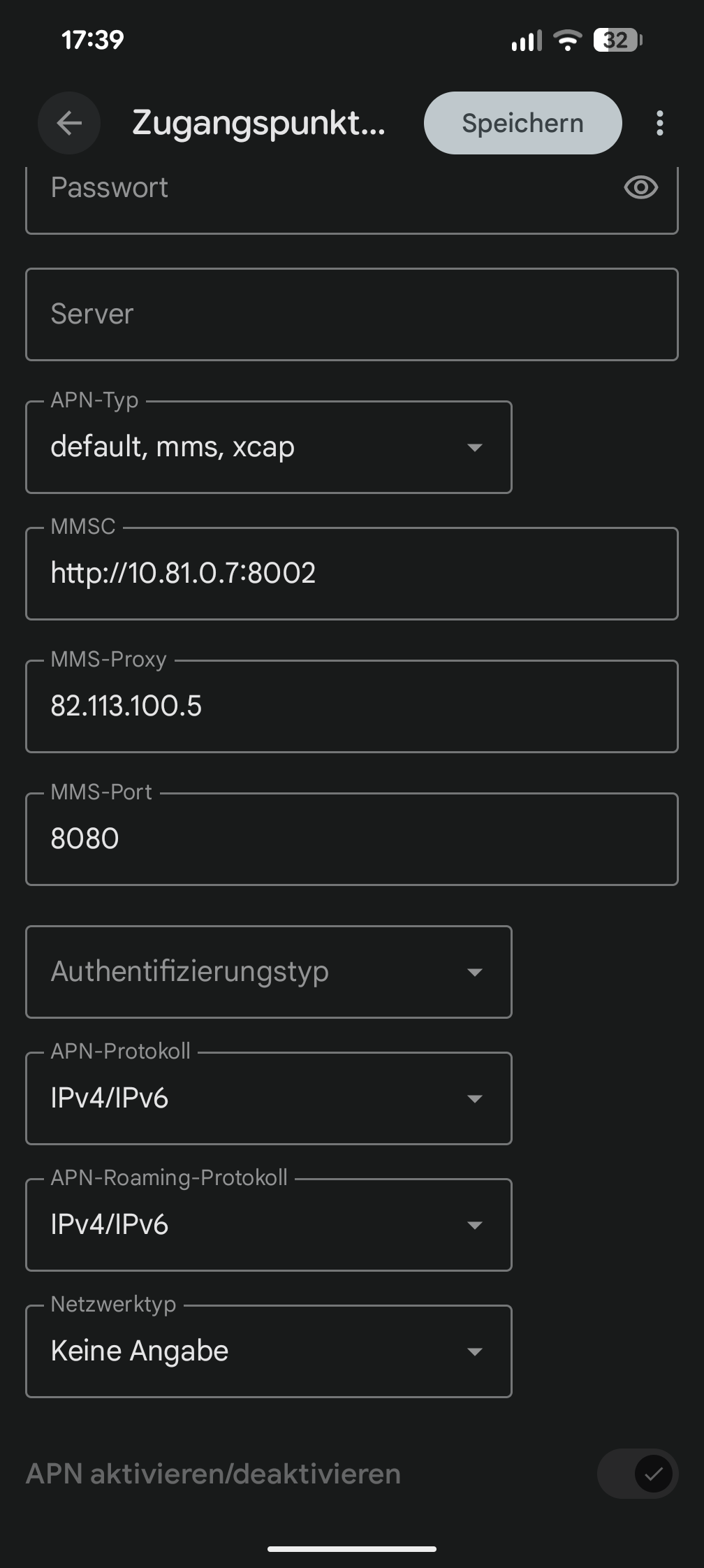Click into the Server text field

[351, 314]
